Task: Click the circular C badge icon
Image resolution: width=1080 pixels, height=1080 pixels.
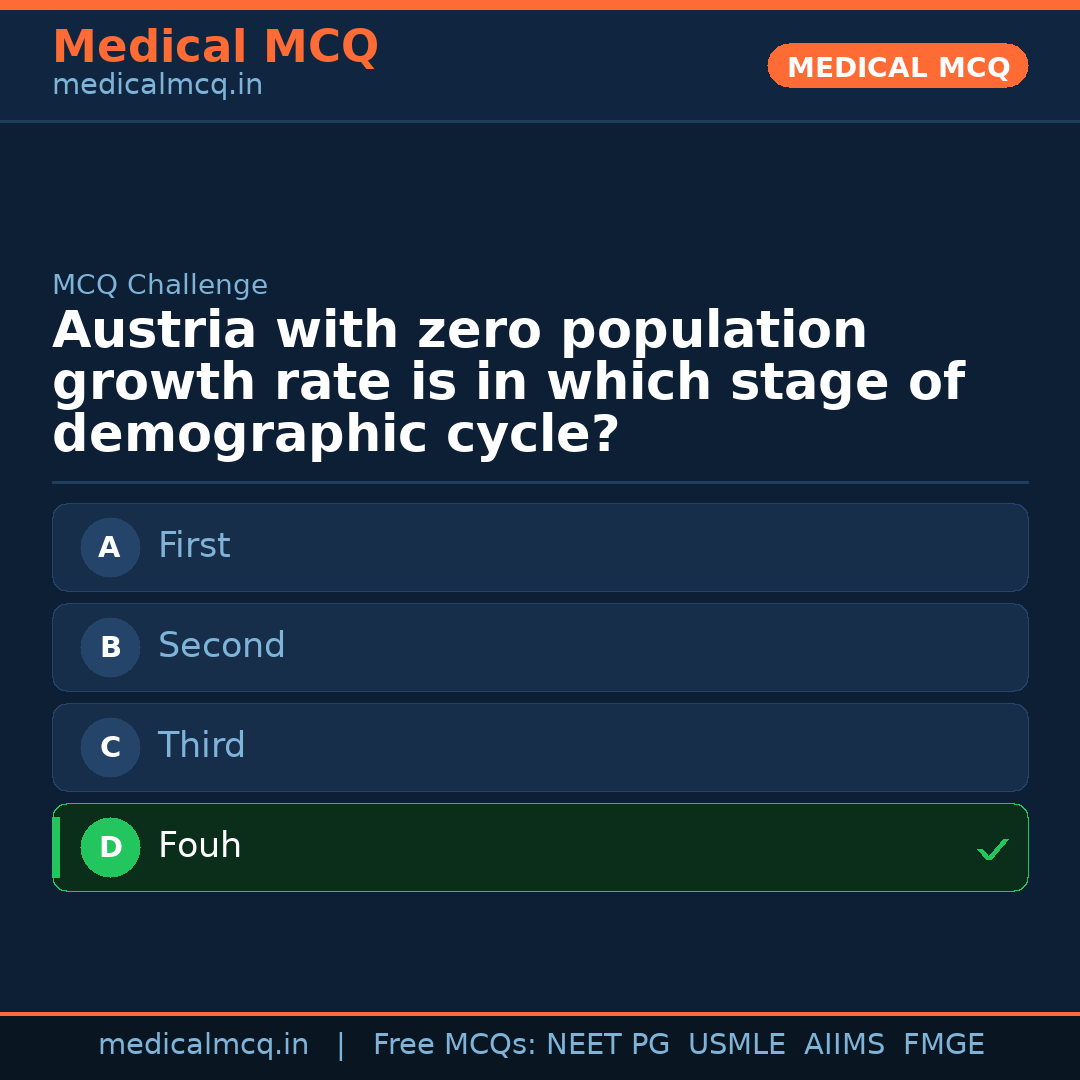Action: tap(110, 747)
